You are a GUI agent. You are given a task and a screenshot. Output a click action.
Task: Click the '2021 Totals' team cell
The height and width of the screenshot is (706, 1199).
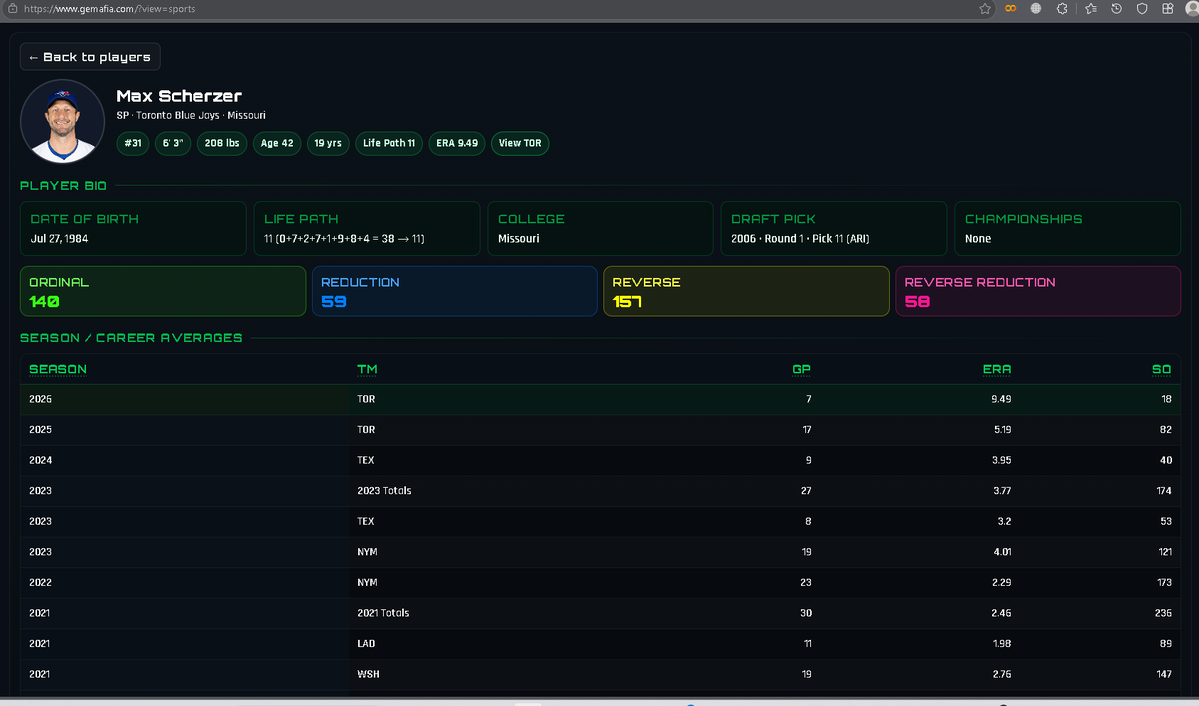(383, 613)
